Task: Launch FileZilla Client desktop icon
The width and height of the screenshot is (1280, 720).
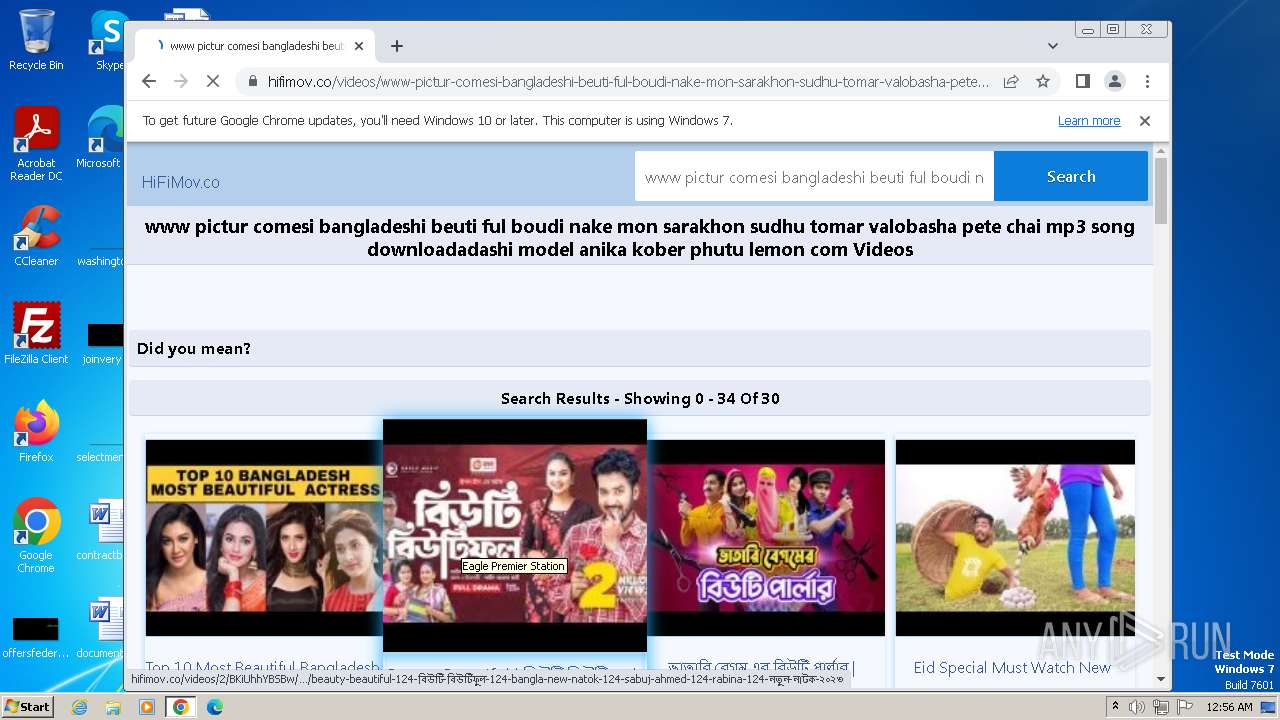Action: [x=36, y=333]
